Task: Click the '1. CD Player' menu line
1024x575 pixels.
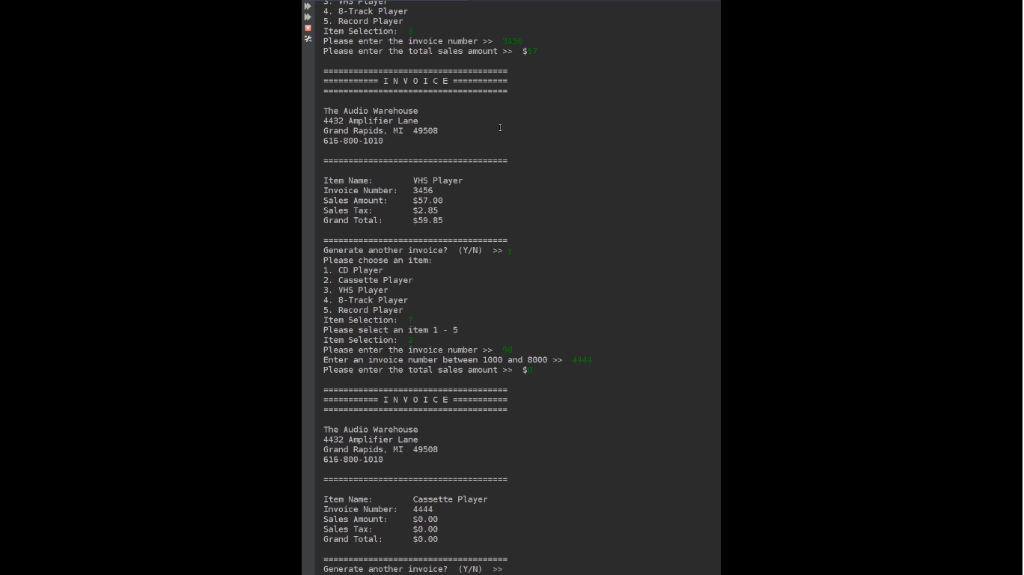Action: (353, 271)
